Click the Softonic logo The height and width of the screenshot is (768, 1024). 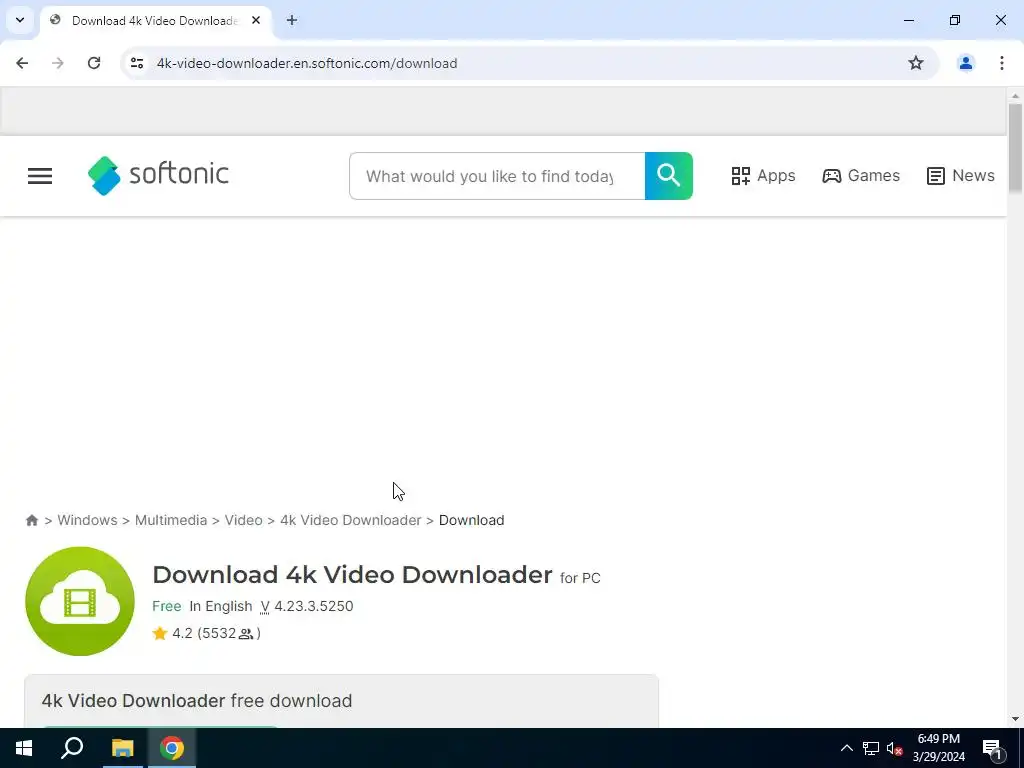click(158, 176)
